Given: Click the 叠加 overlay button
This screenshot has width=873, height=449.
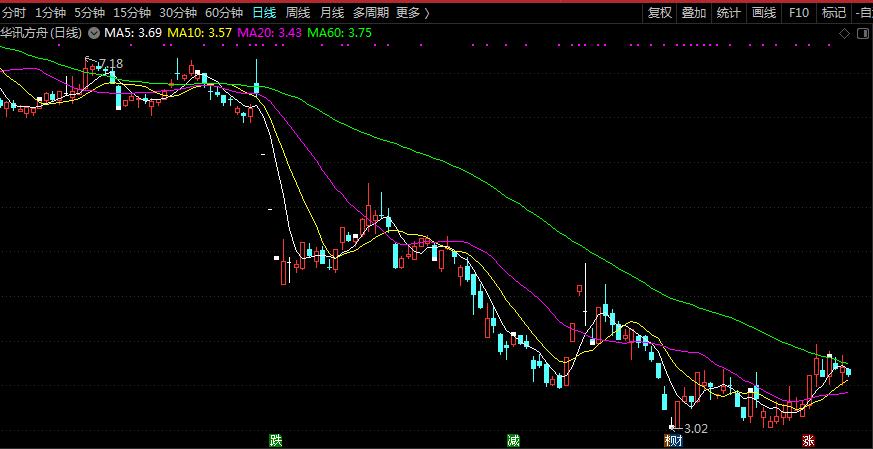Looking at the screenshot, I should [694, 13].
